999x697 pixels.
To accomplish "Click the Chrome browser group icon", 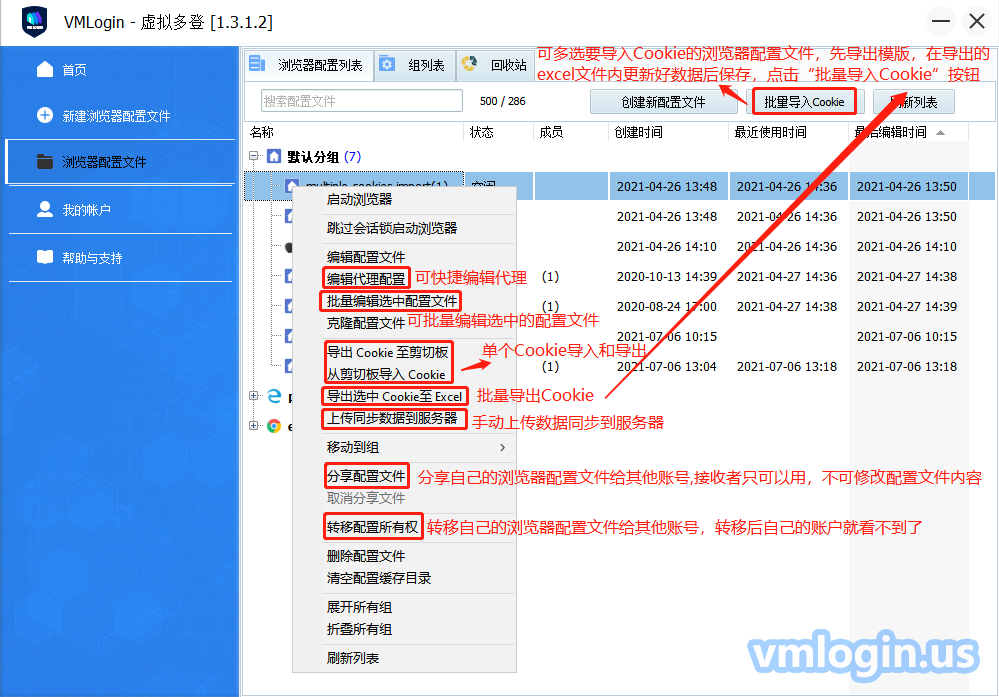I will click(274, 426).
